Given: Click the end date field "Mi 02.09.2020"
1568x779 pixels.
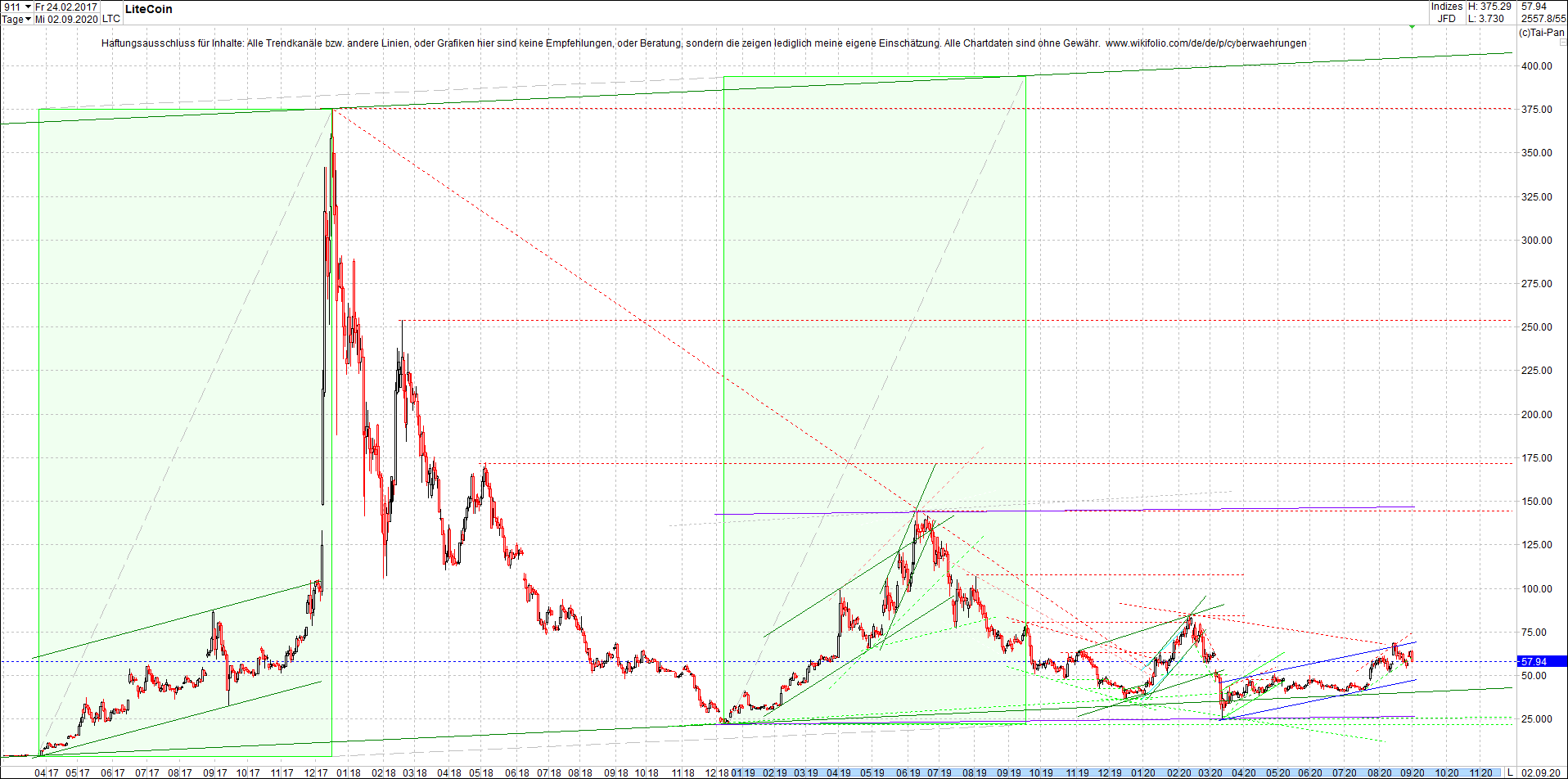Looking at the screenshot, I should (x=65, y=19).
